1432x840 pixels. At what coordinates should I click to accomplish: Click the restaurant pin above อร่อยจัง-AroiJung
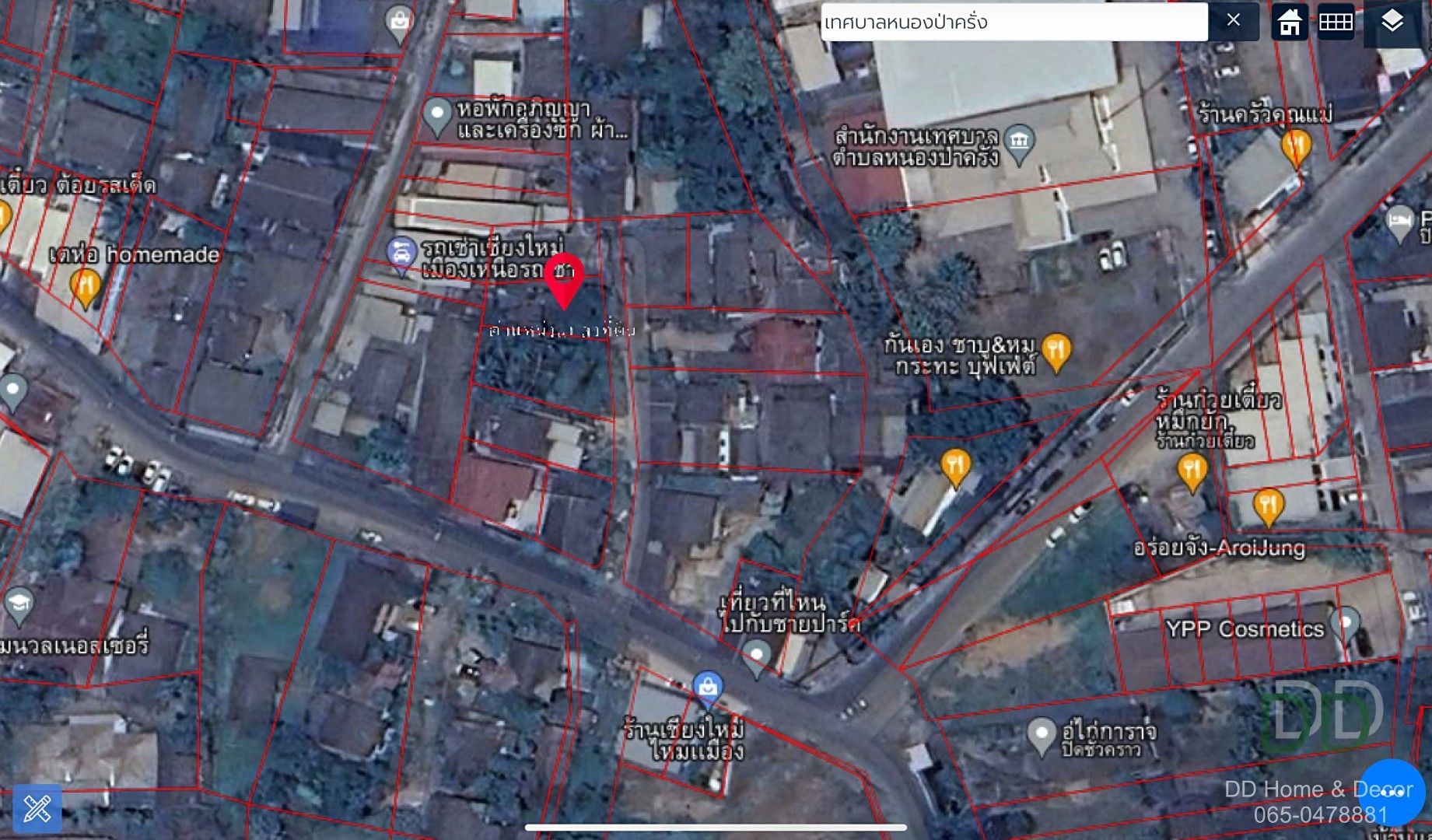1268,506
